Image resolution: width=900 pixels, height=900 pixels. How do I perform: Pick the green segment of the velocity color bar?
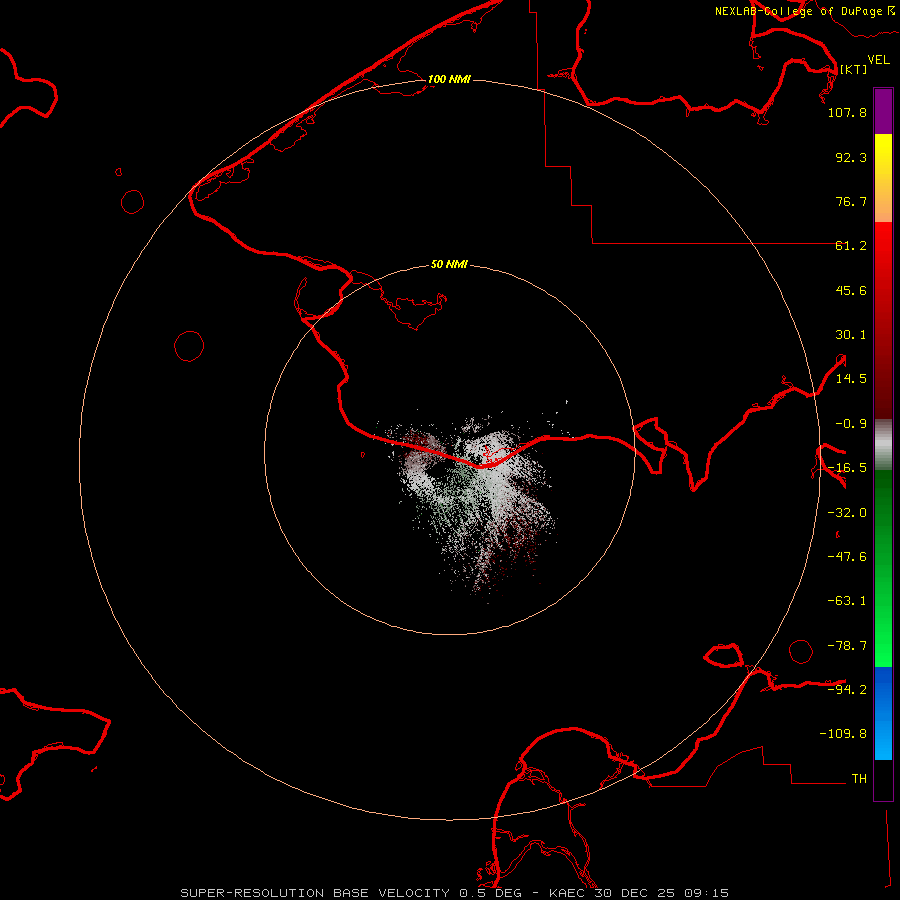[x=883, y=568]
